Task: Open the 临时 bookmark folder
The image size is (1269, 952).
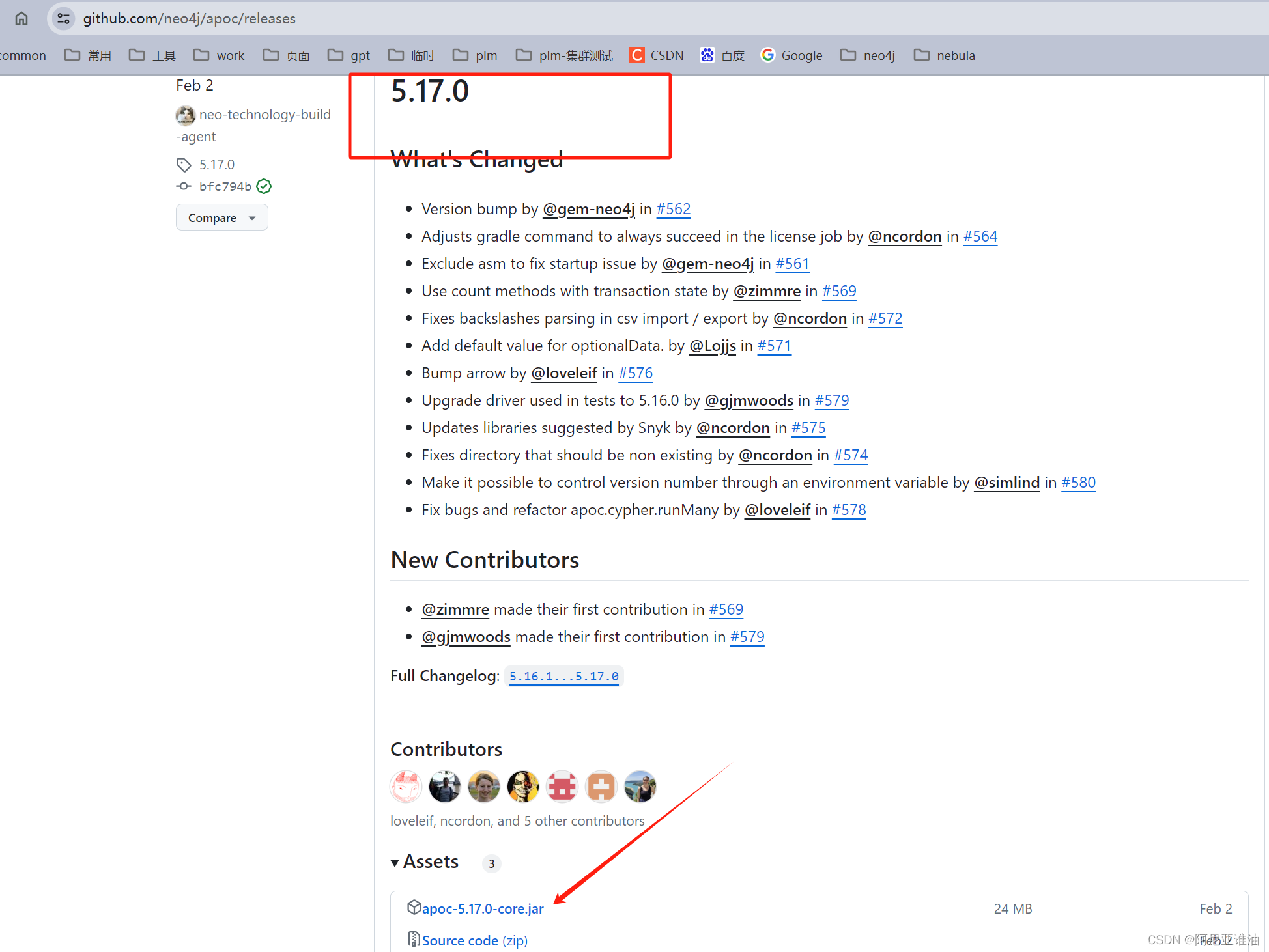Action: (x=411, y=55)
